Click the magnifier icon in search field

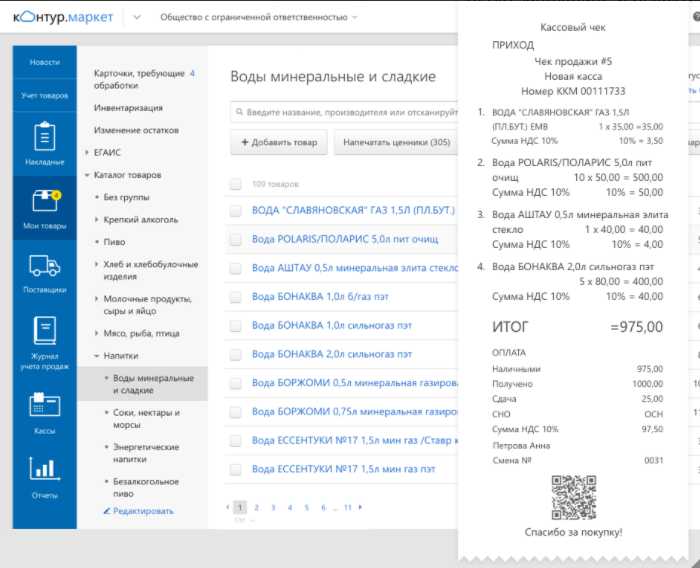coord(239,112)
